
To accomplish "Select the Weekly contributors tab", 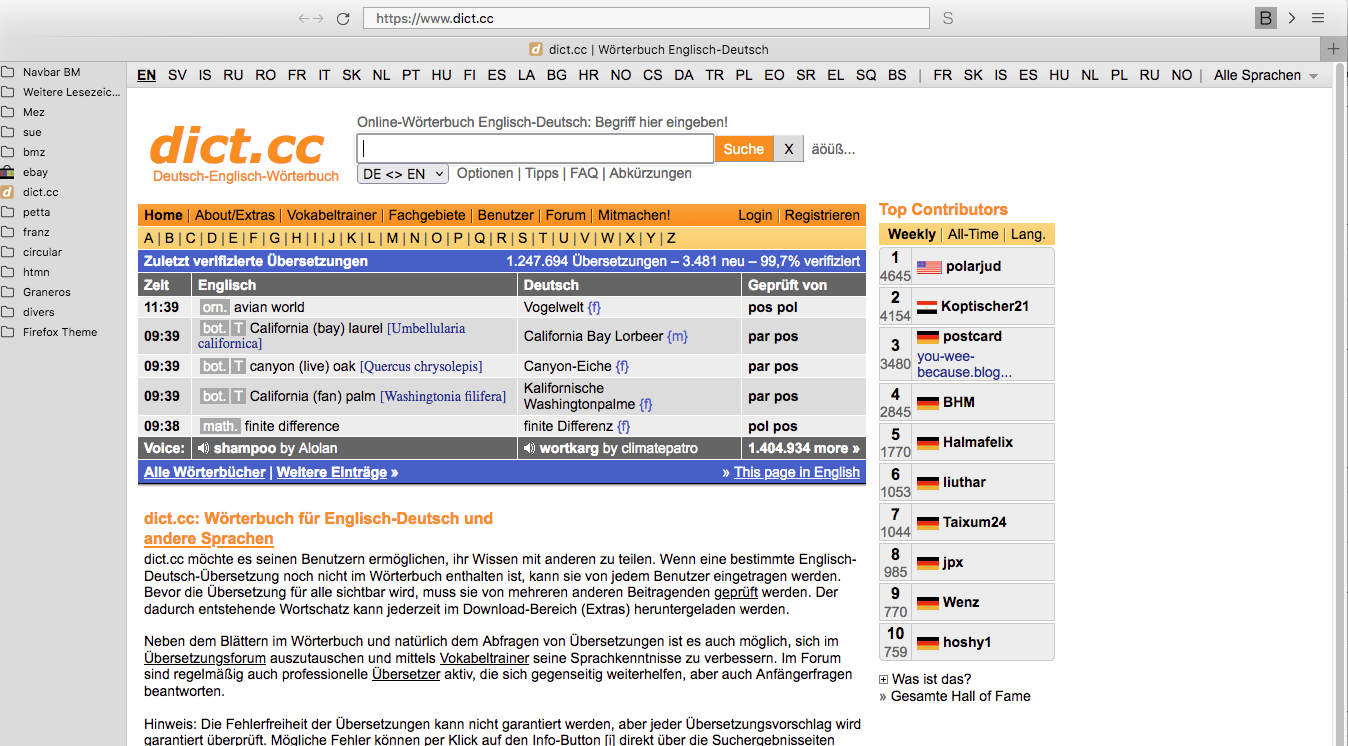I will [912, 234].
